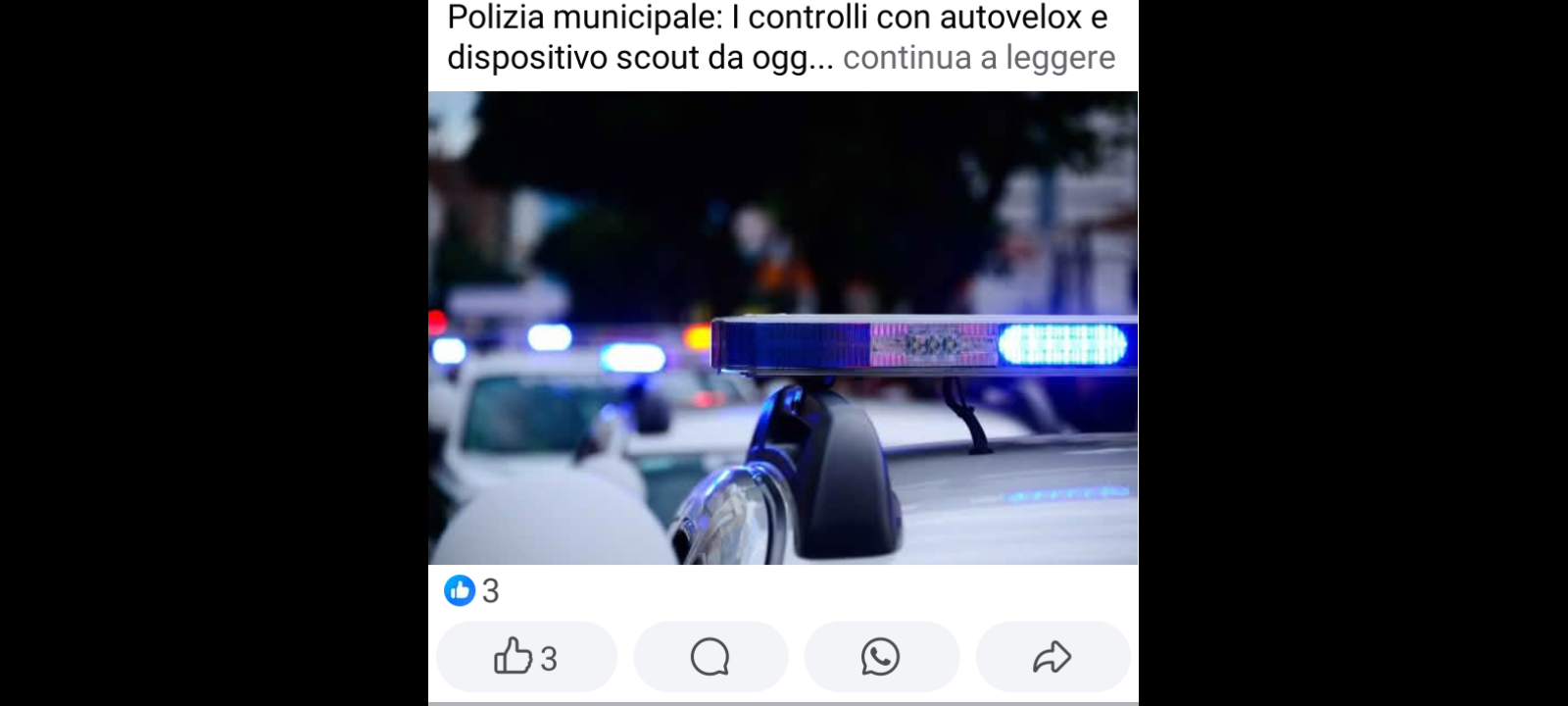Select the rightmost share pill button
Viewport: 1568px width, 706px height.
1053,657
